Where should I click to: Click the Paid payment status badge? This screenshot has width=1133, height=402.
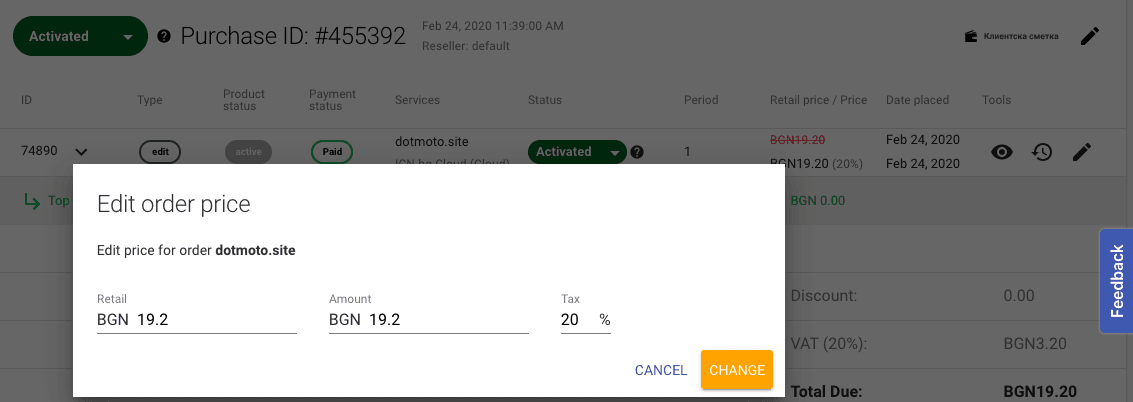(331, 152)
